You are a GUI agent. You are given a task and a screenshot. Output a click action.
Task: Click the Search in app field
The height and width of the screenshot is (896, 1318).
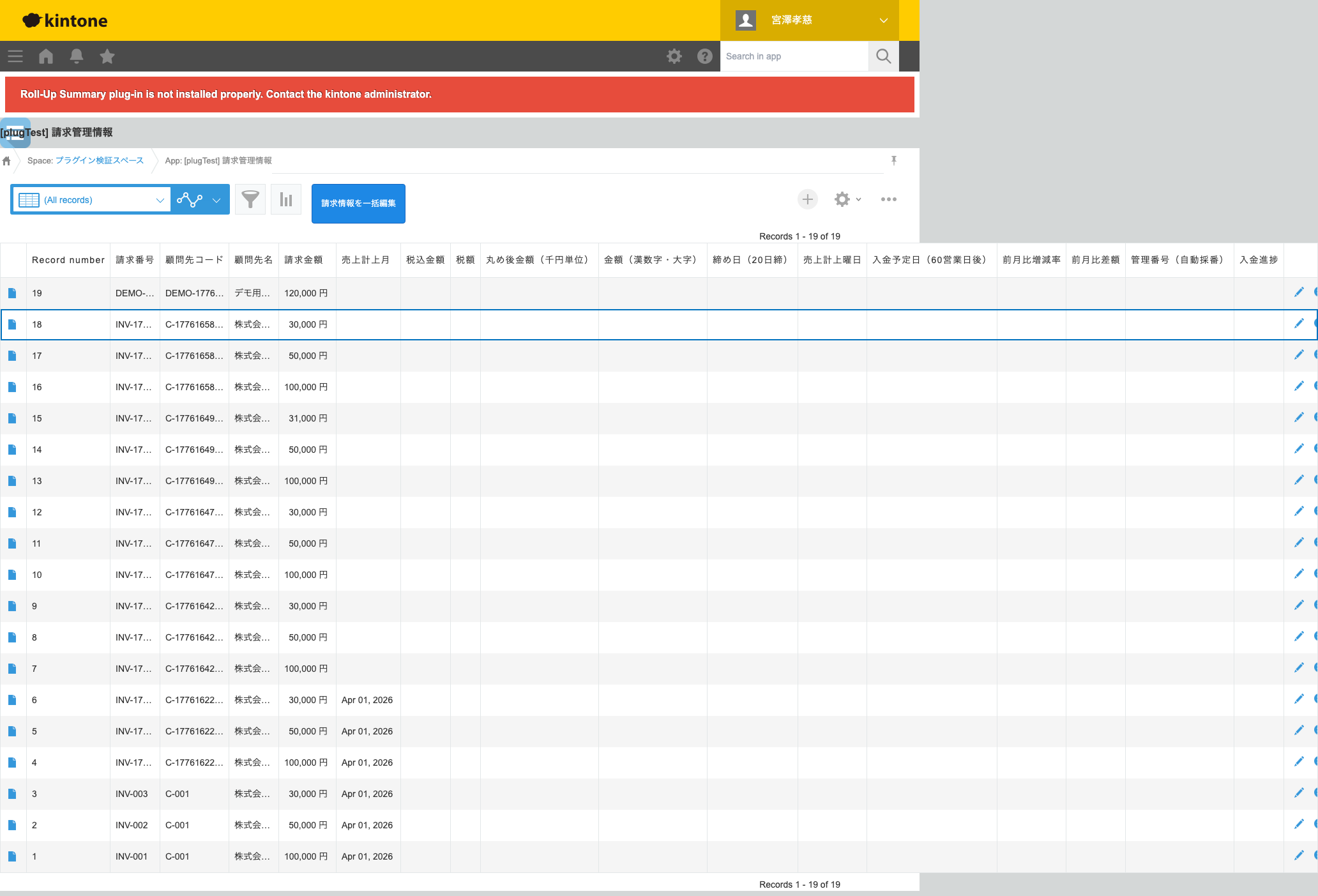[x=794, y=56]
